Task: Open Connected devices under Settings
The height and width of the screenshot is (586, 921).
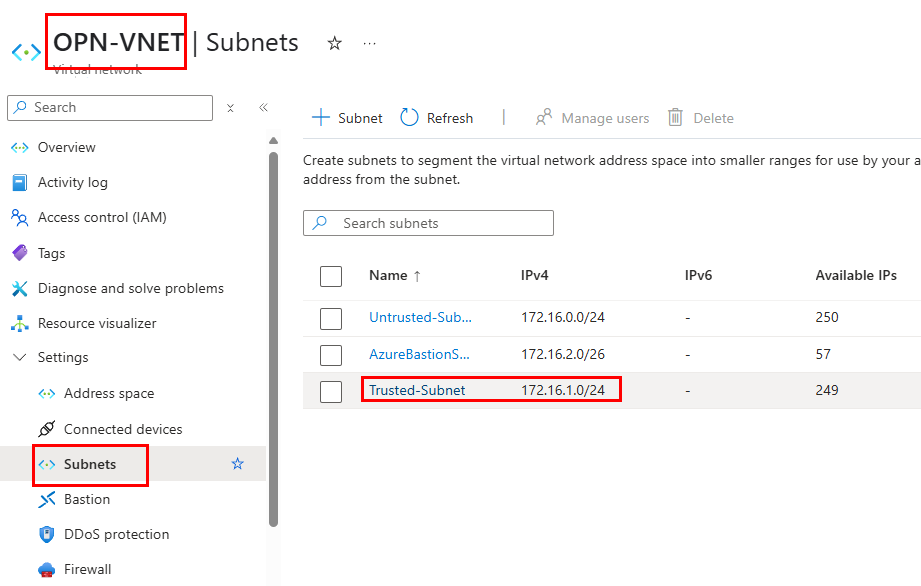Action: 123,429
